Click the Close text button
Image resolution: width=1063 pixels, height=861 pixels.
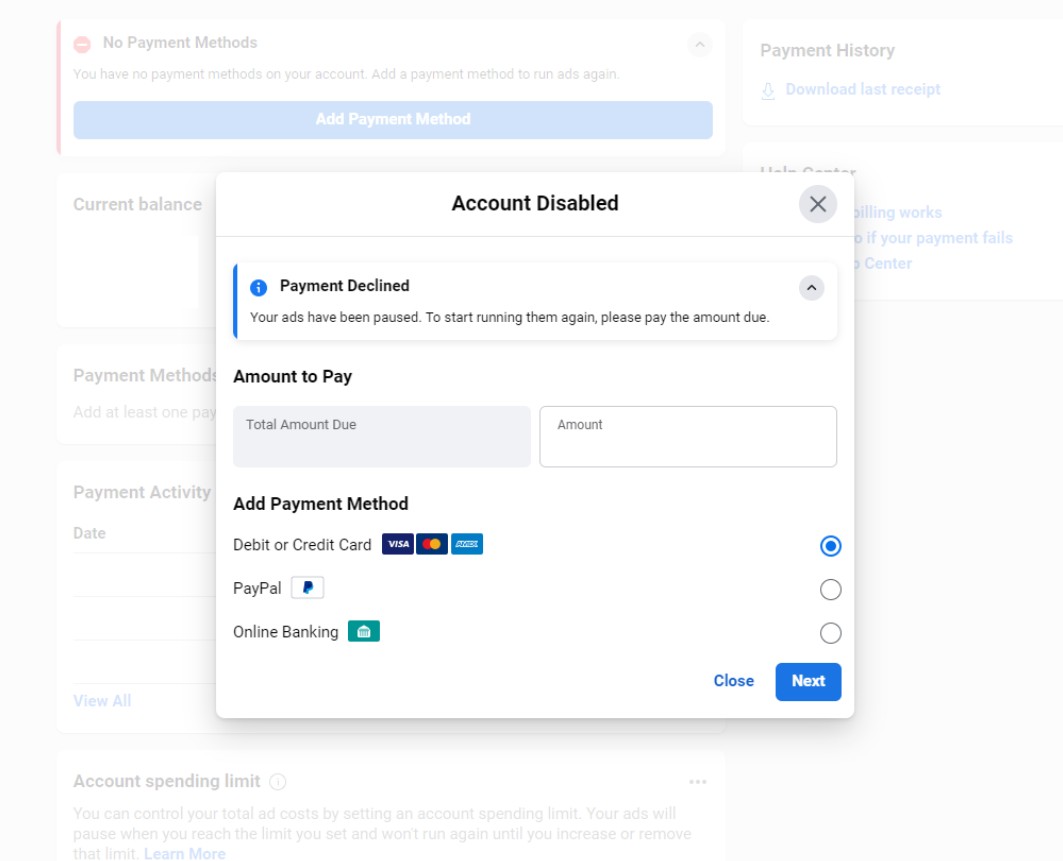pos(734,681)
